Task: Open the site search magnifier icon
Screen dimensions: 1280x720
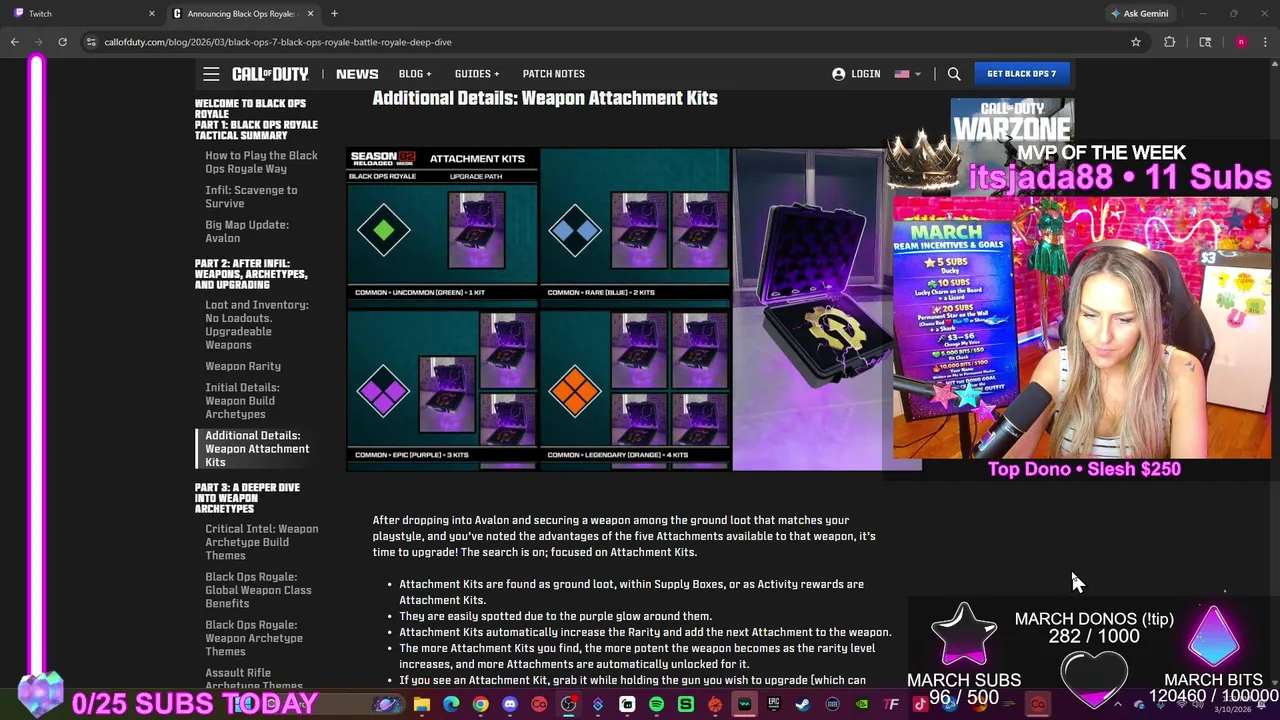Action: 954,74
